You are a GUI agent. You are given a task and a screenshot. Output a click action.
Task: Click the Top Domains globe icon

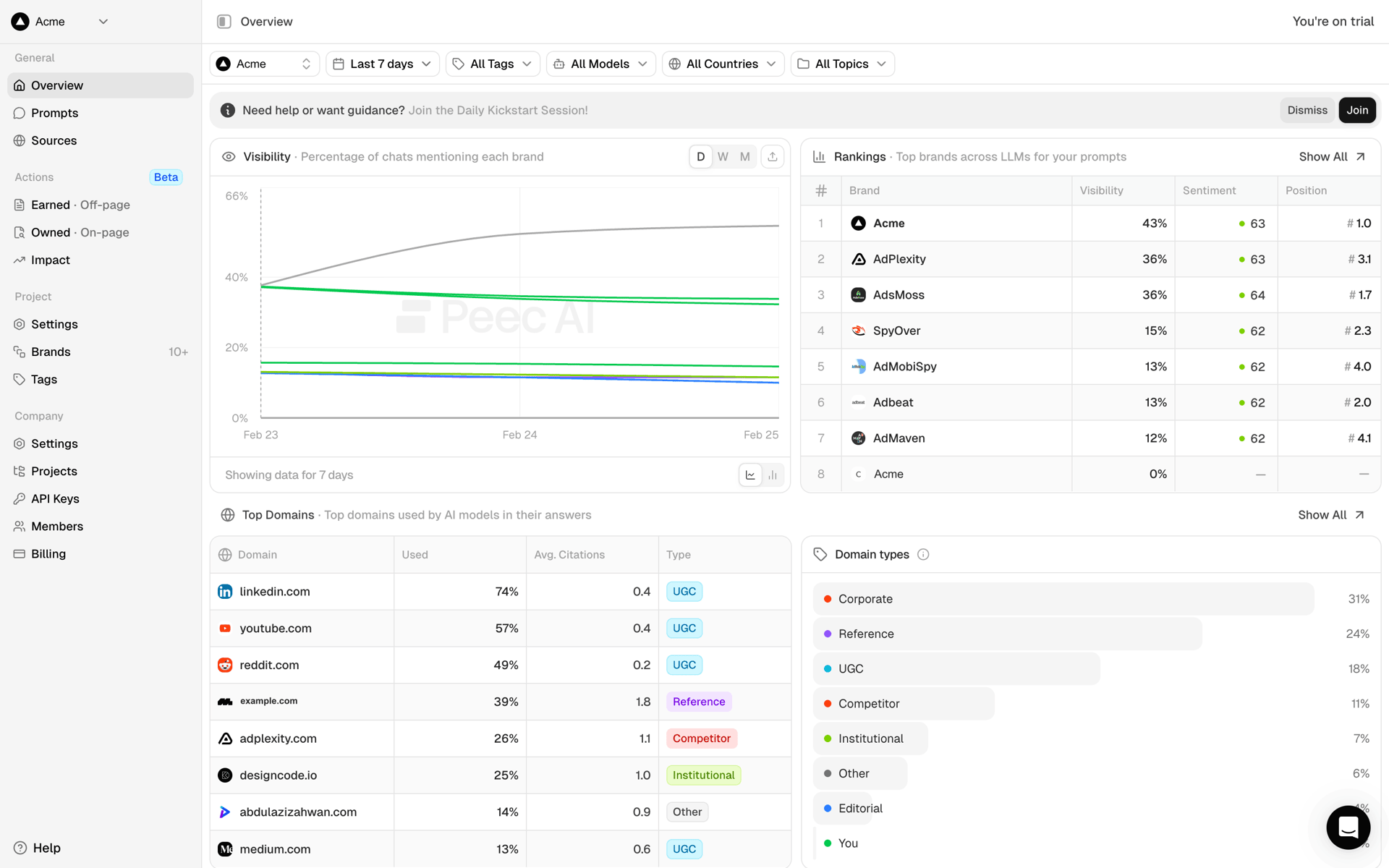(x=228, y=515)
